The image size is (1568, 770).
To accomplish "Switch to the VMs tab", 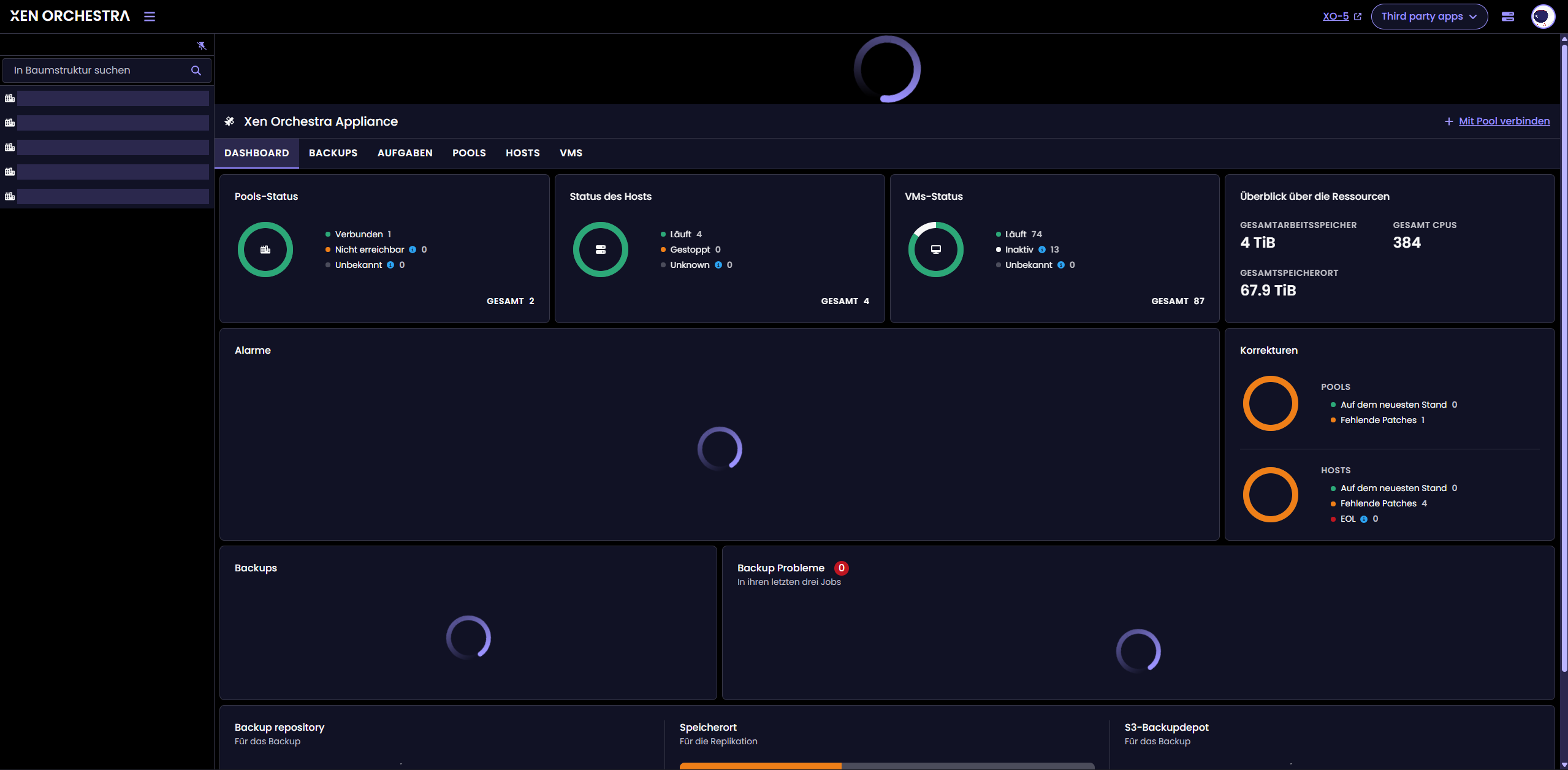I will tap(571, 153).
